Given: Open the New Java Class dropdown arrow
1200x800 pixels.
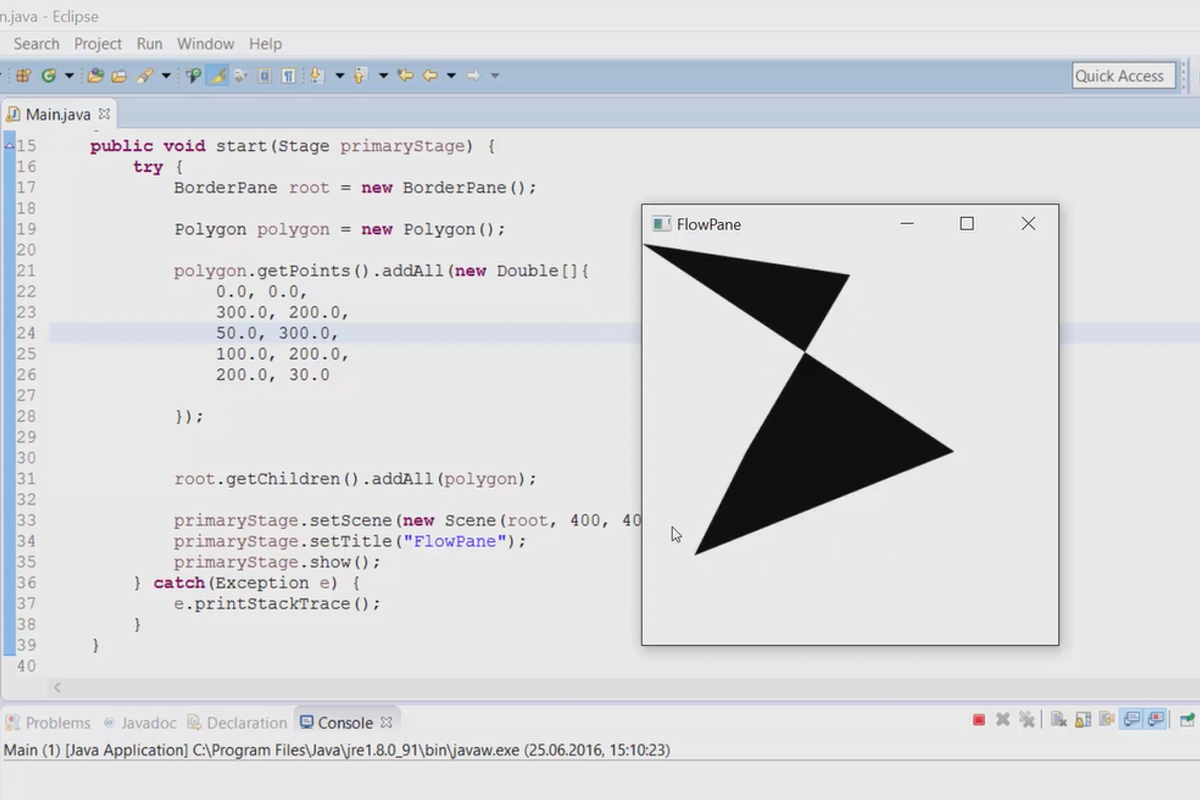Looking at the screenshot, I should [69, 75].
